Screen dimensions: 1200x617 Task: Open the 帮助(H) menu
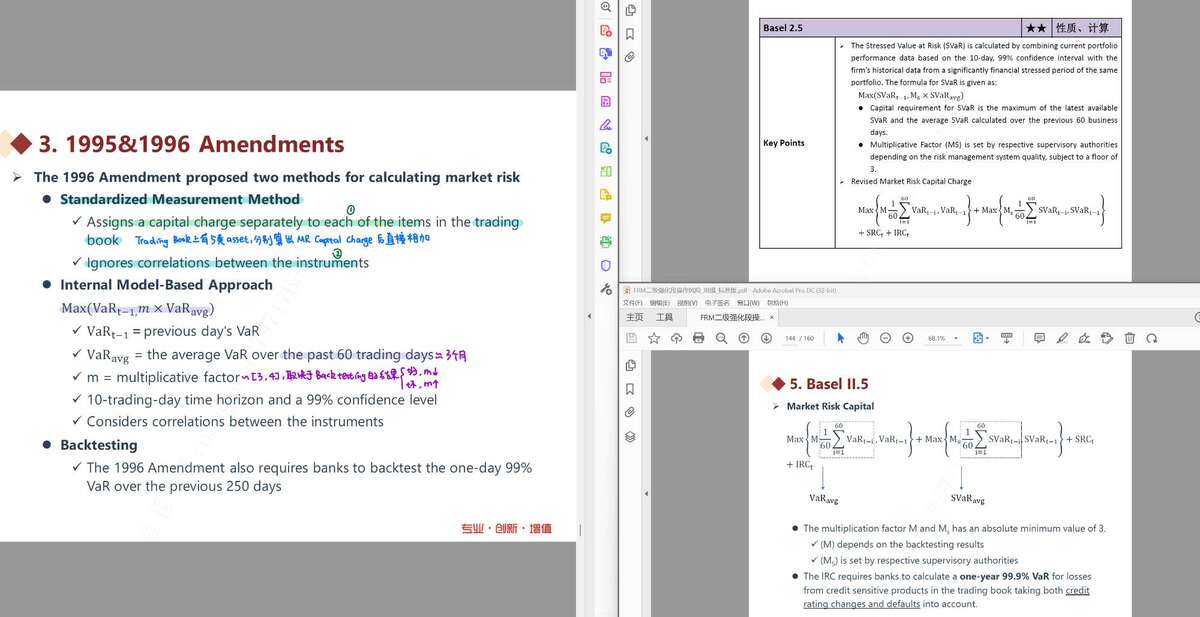(x=777, y=303)
